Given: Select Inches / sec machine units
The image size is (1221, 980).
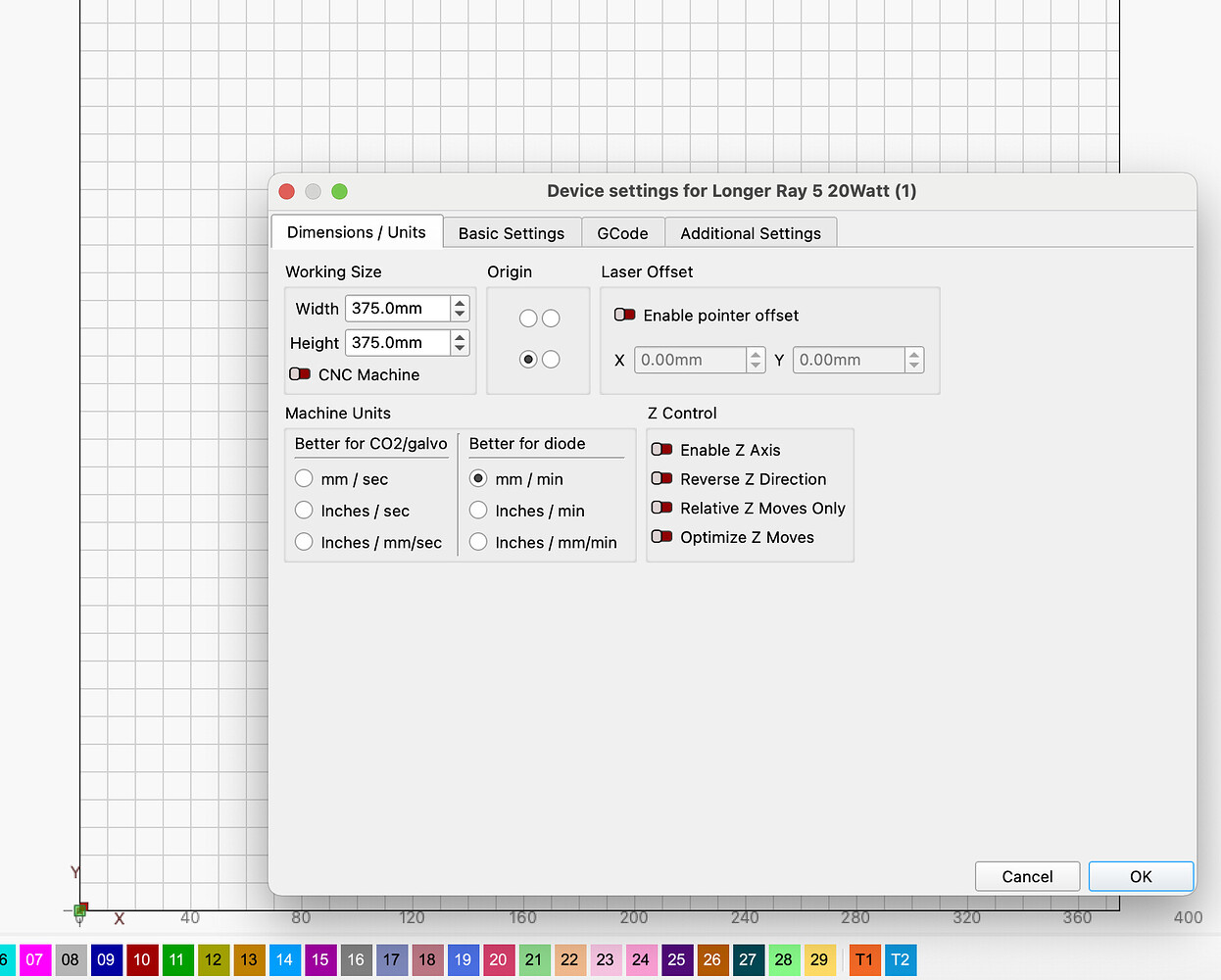Looking at the screenshot, I should 304,510.
